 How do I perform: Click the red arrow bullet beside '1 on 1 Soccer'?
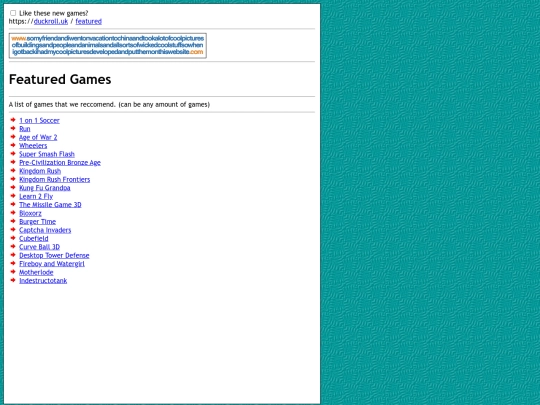click(13, 120)
